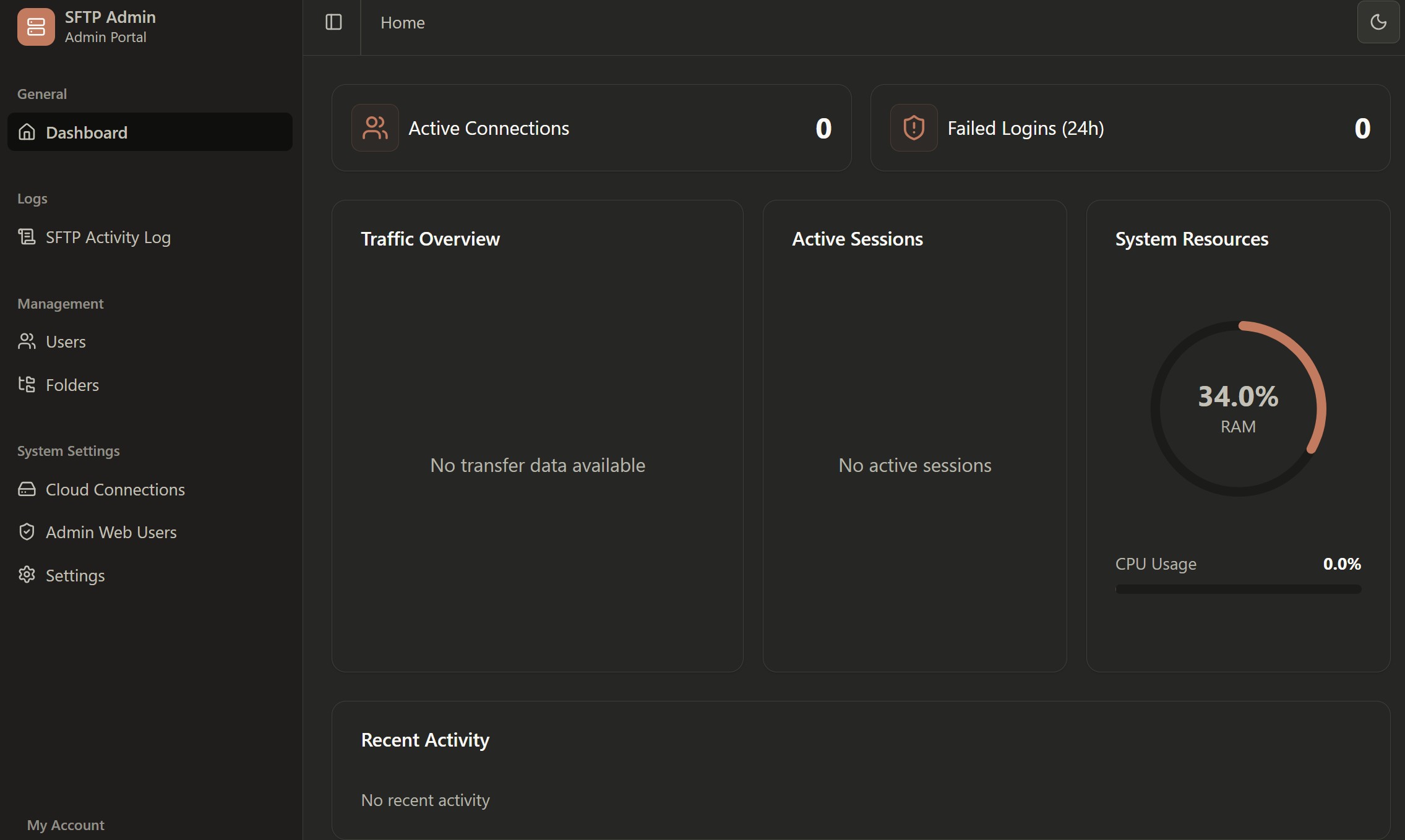Click the Failed Logins shield alert icon
Screen dimensions: 1405x840
[914, 128]
